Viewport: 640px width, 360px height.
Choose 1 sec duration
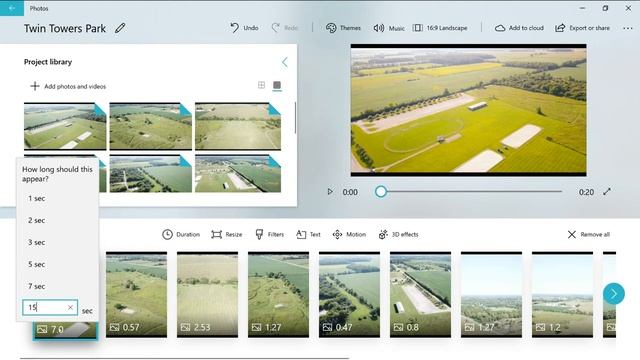click(57, 198)
